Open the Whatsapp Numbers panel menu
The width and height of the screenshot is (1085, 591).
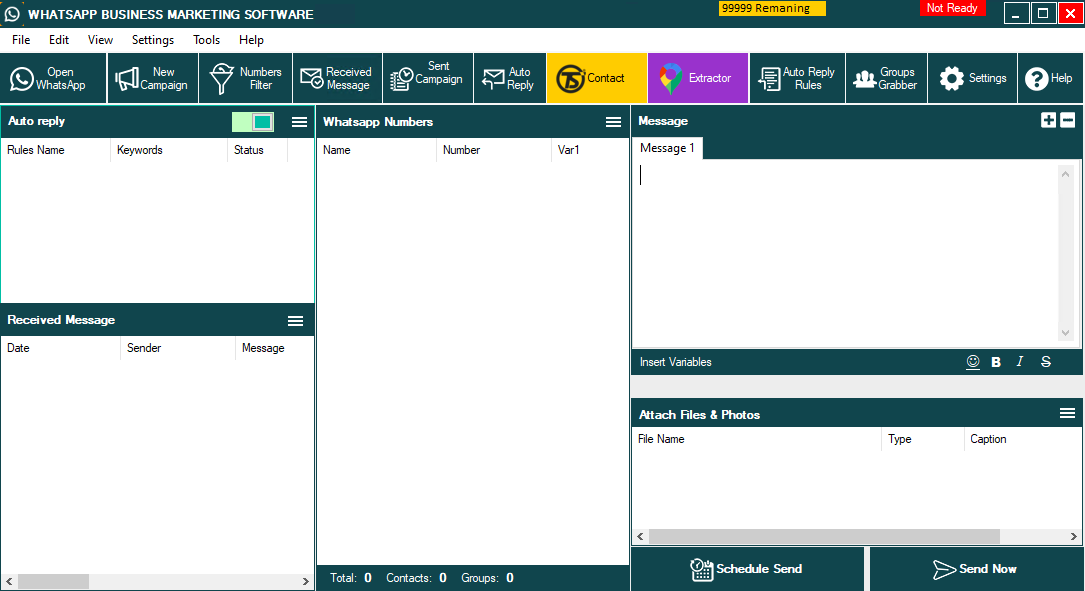coord(613,122)
